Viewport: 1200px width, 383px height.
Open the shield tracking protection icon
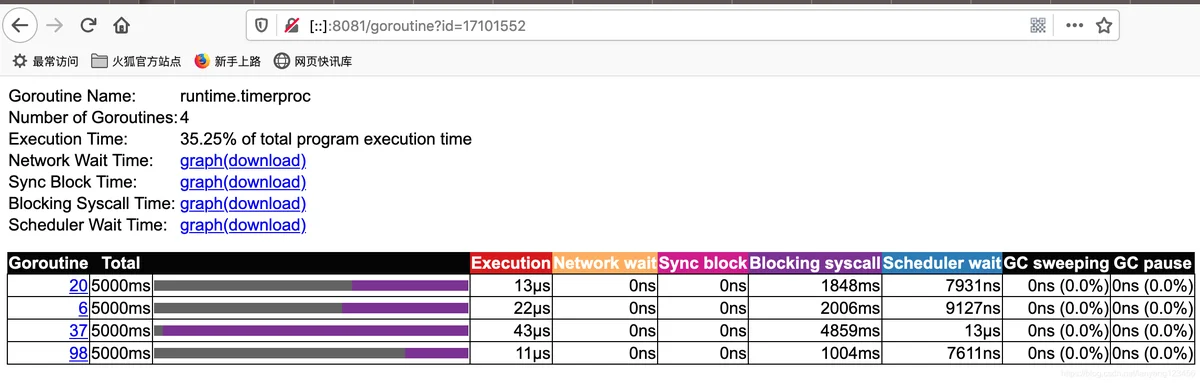262,25
